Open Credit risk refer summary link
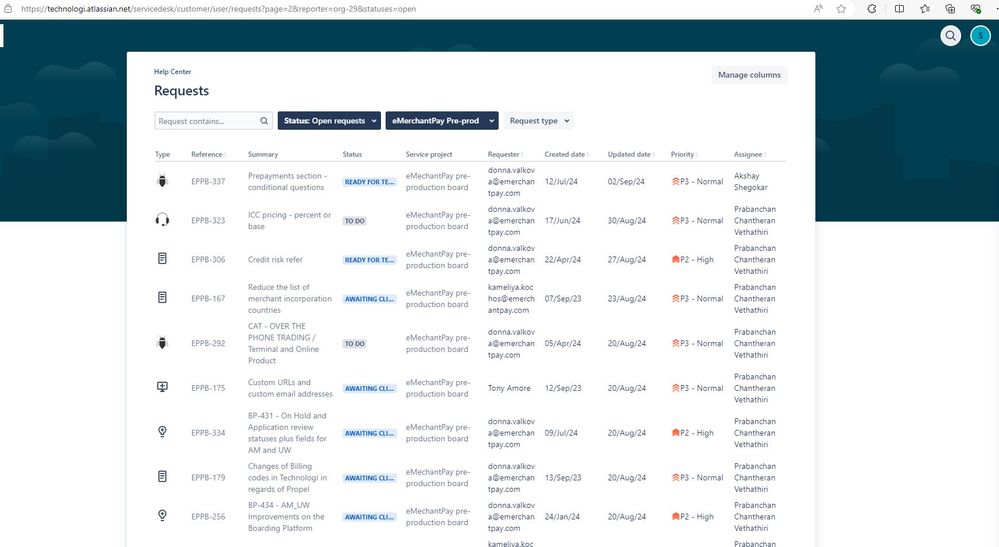The image size is (999, 547). (x=275, y=259)
